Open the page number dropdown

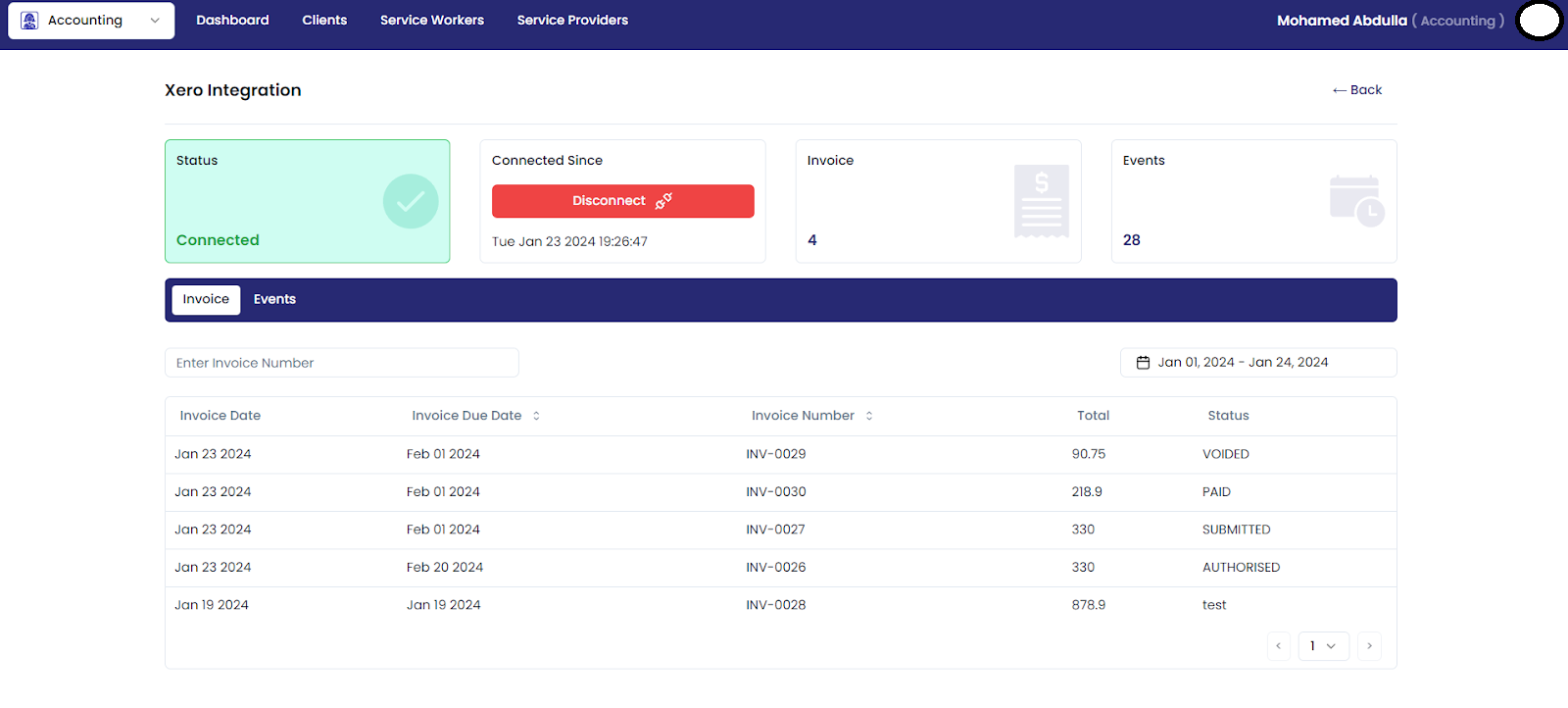pos(1323,646)
